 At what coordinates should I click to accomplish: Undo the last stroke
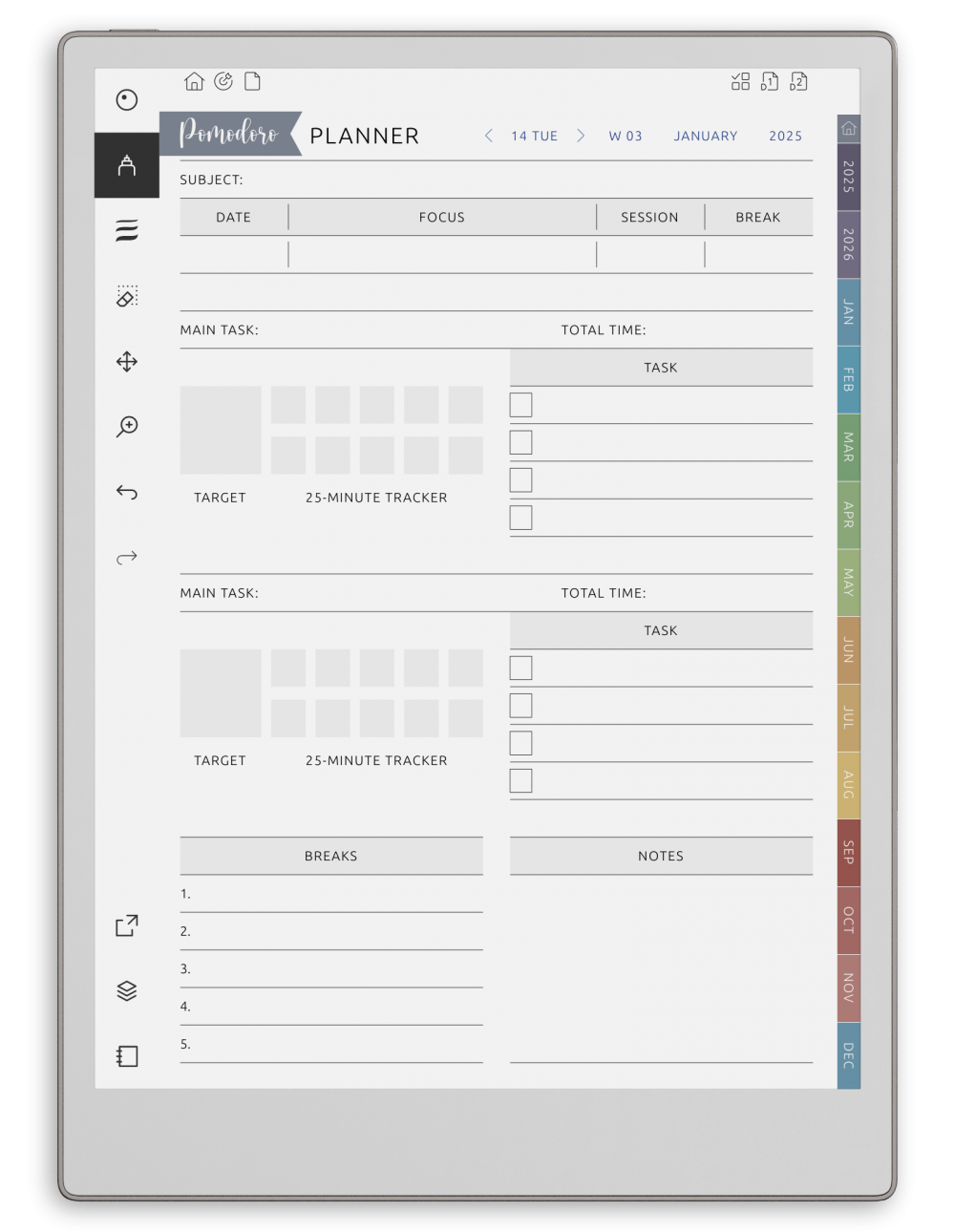127,492
